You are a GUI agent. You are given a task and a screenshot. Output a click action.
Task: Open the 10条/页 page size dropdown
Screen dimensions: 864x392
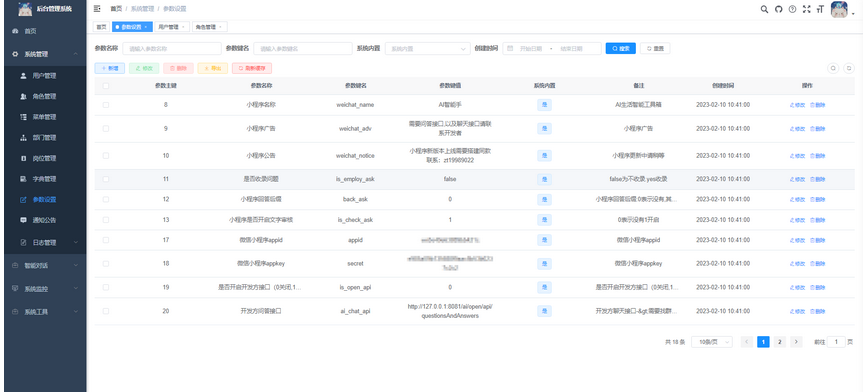click(x=712, y=342)
